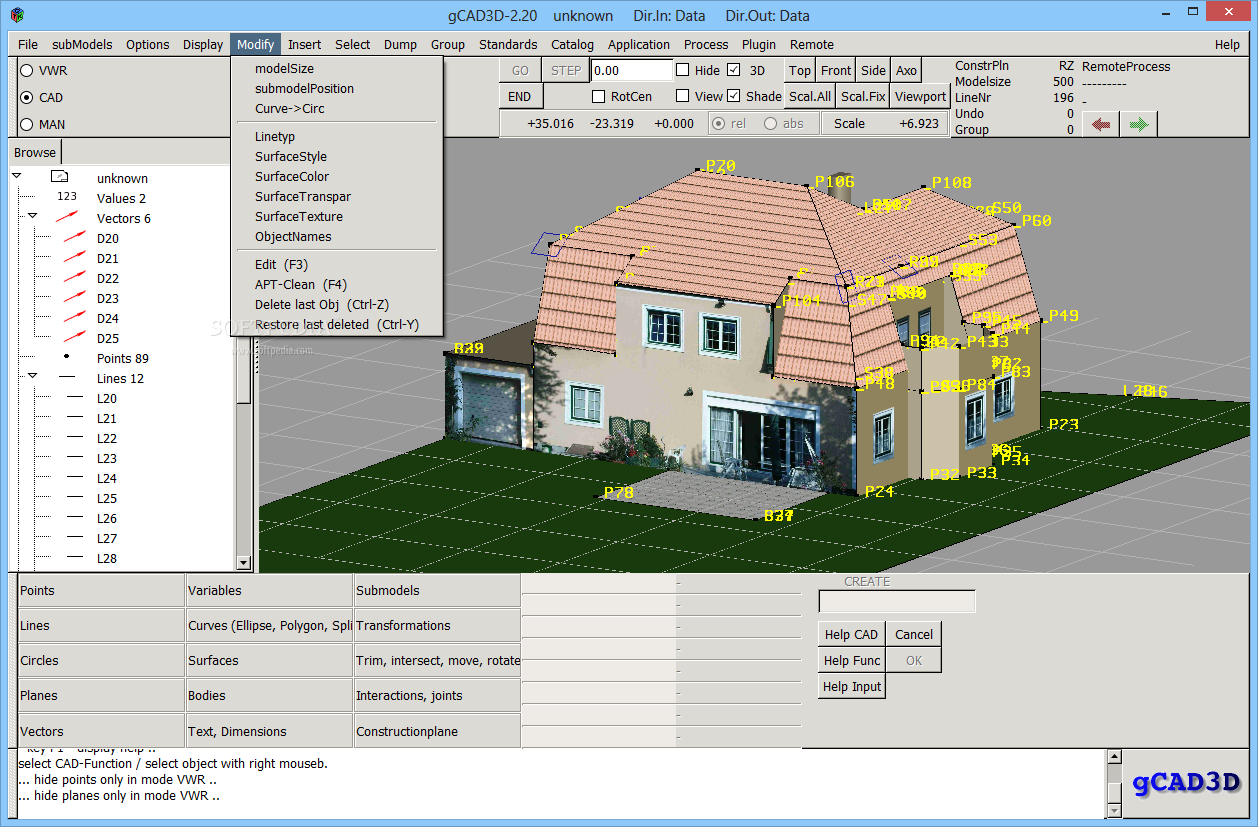Click the Scal.Fix button
1258x827 pixels.
click(x=863, y=97)
